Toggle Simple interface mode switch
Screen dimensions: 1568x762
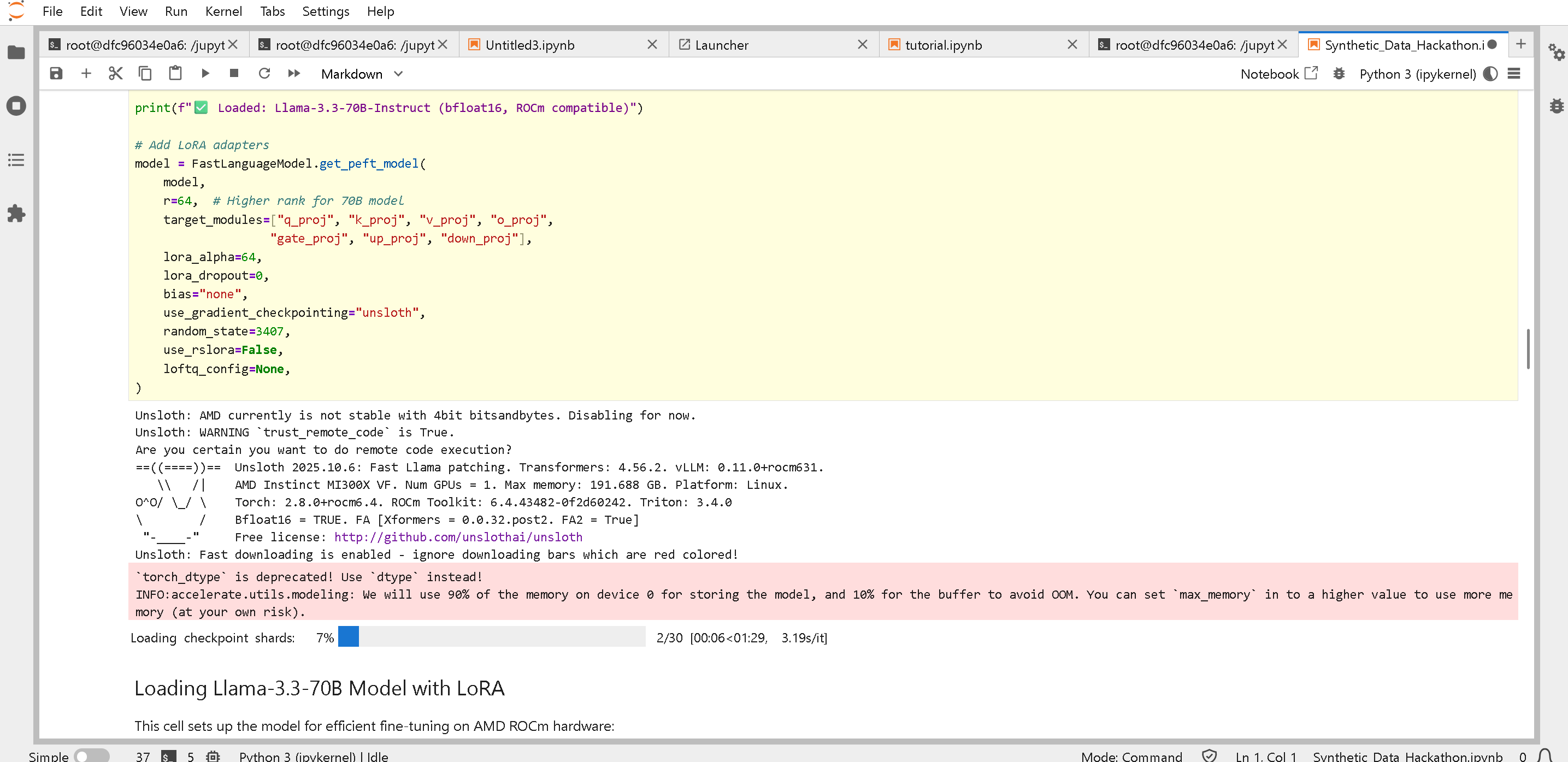[91, 755]
